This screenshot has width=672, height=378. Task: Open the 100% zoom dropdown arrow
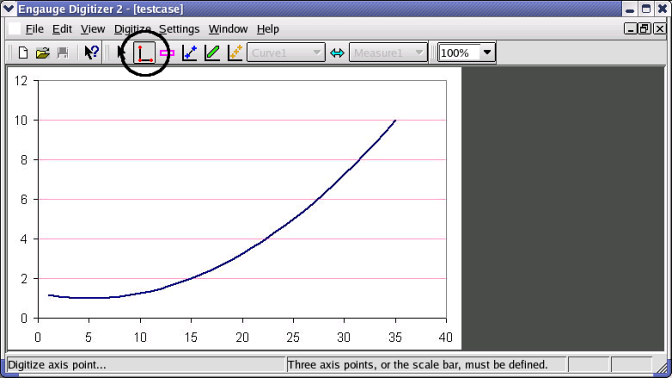(487, 53)
